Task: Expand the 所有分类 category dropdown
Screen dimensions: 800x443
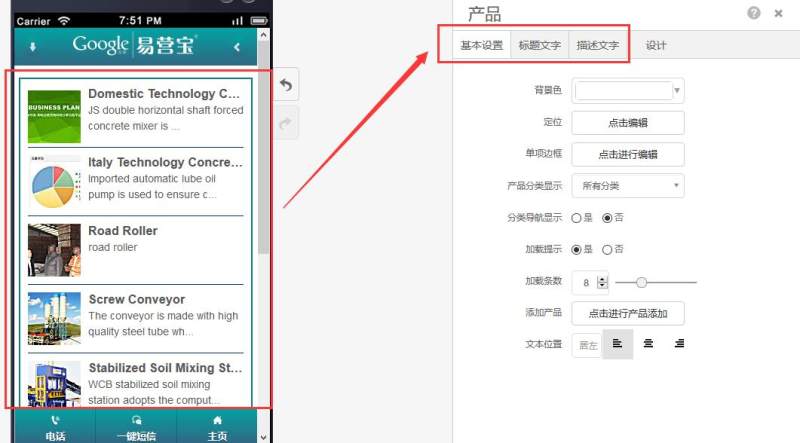Action: point(628,186)
